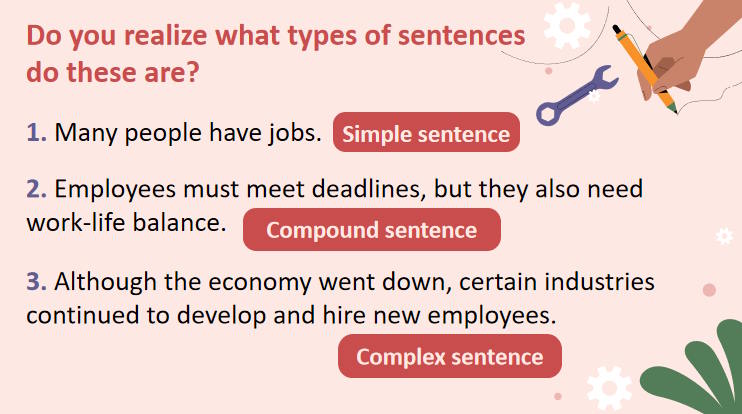Click the small white gear at right edge
Screen dimensions: 742x414
(x=724, y=236)
